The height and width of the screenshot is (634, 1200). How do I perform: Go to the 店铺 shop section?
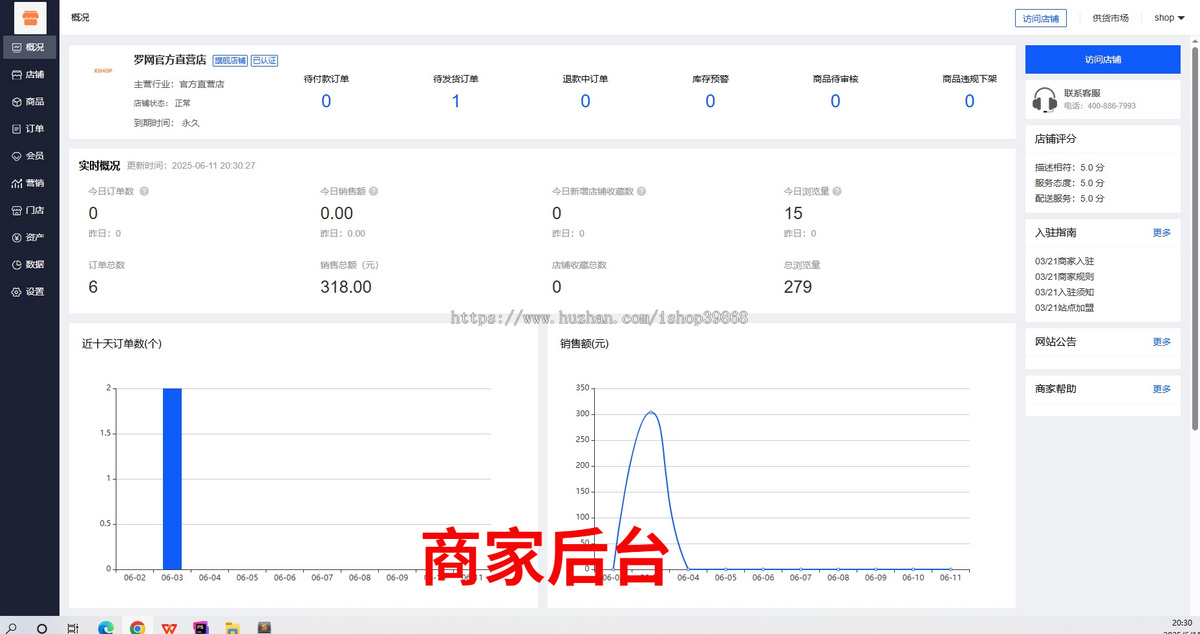pos(29,74)
